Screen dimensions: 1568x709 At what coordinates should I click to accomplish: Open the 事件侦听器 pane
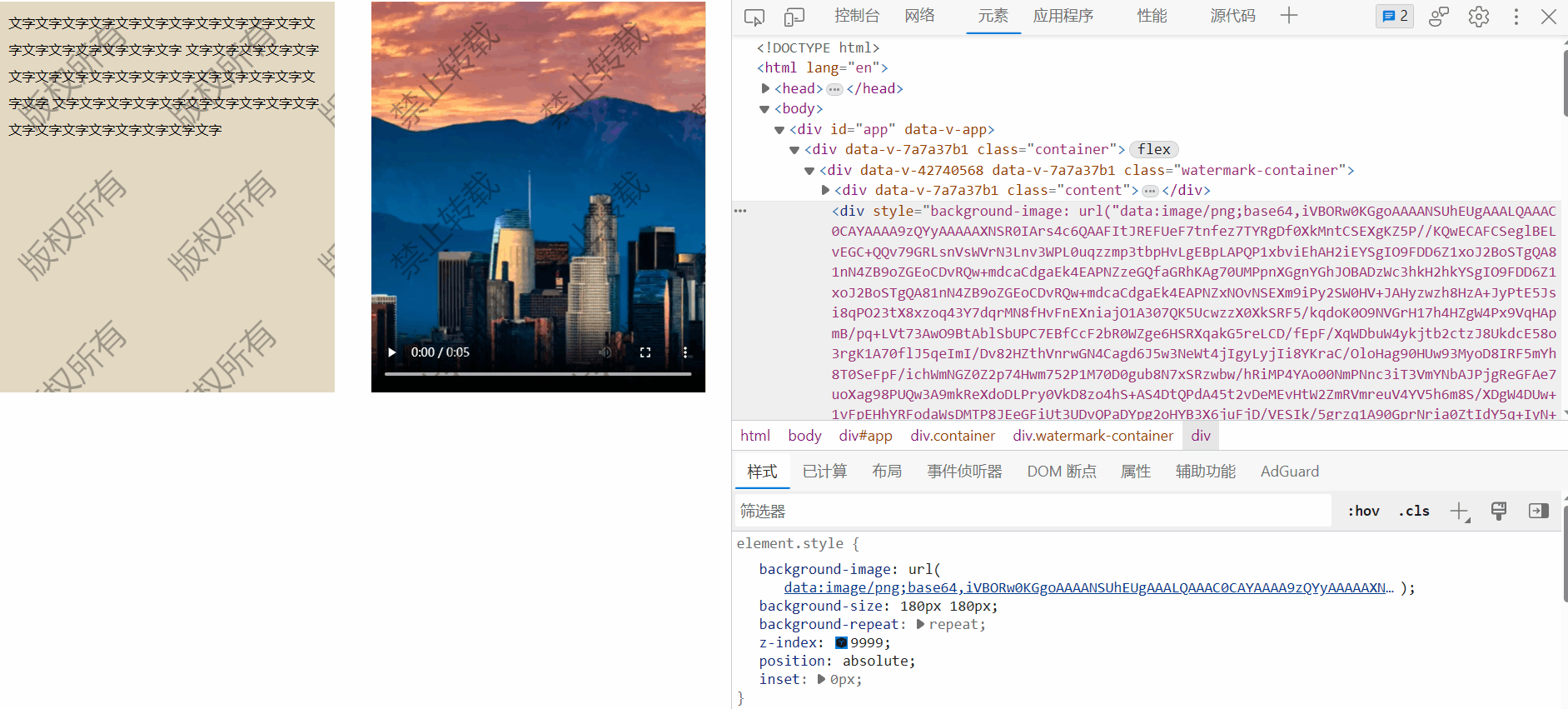(964, 472)
